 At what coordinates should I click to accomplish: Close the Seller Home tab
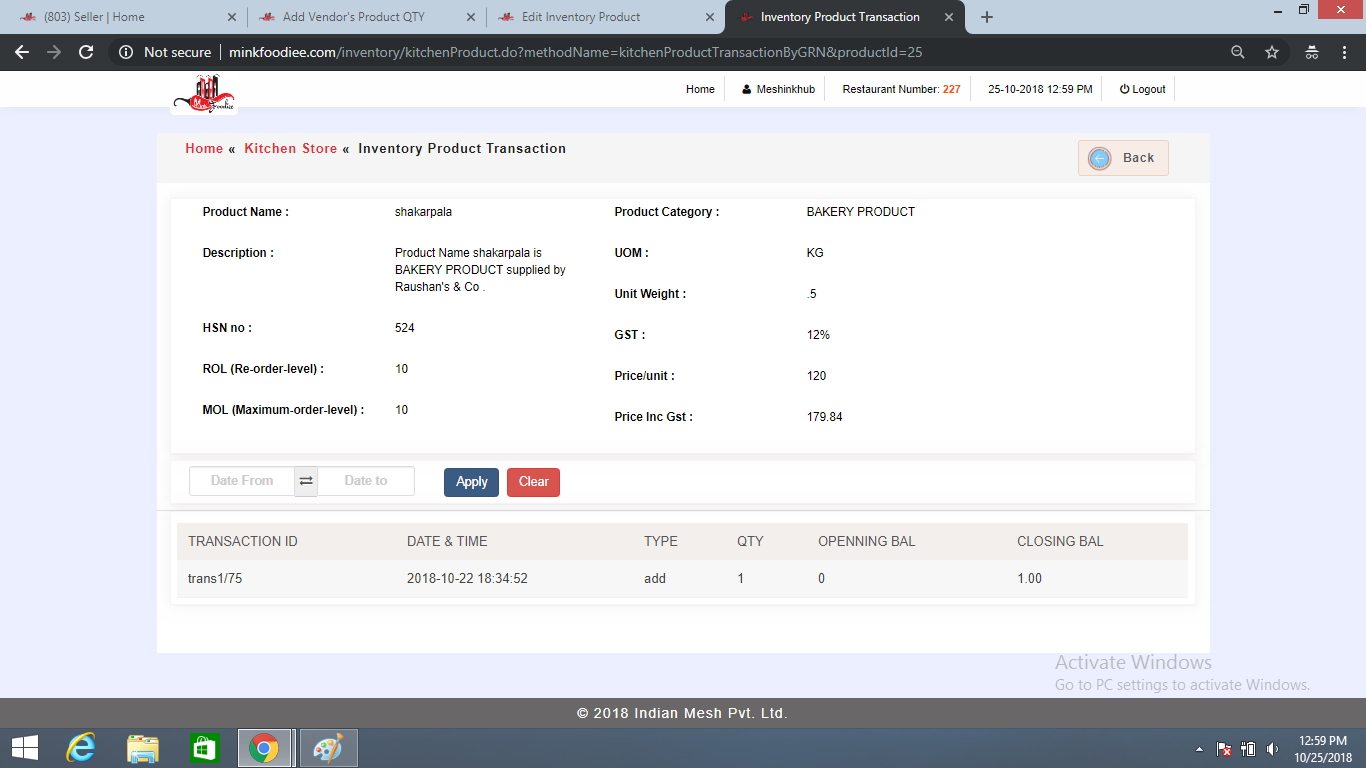(x=231, y=17)
